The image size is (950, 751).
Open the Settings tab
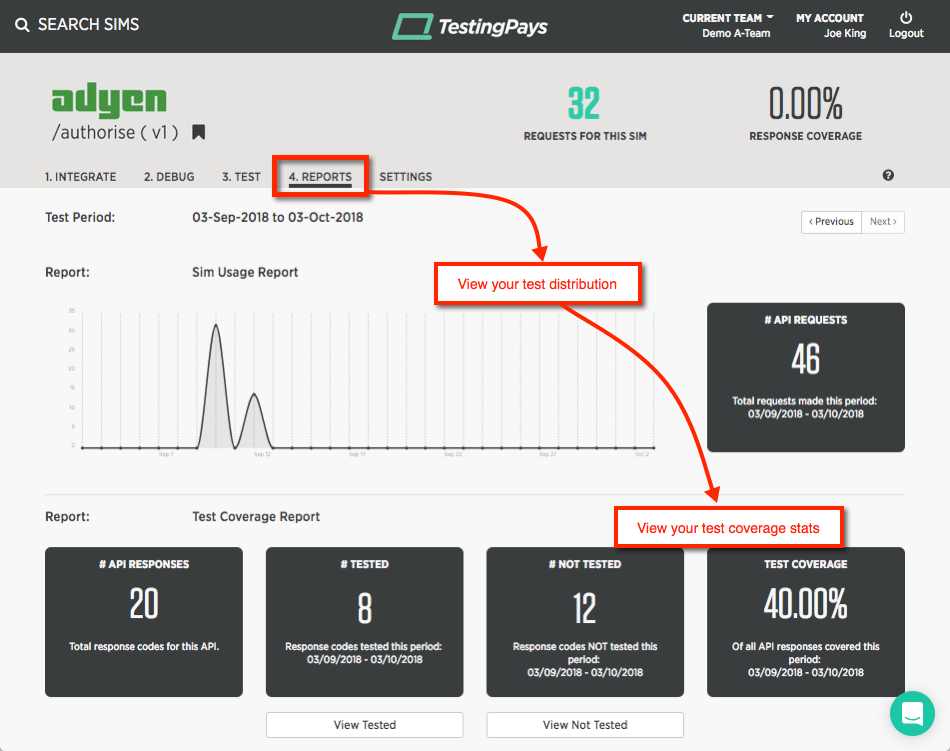point(406,177)
